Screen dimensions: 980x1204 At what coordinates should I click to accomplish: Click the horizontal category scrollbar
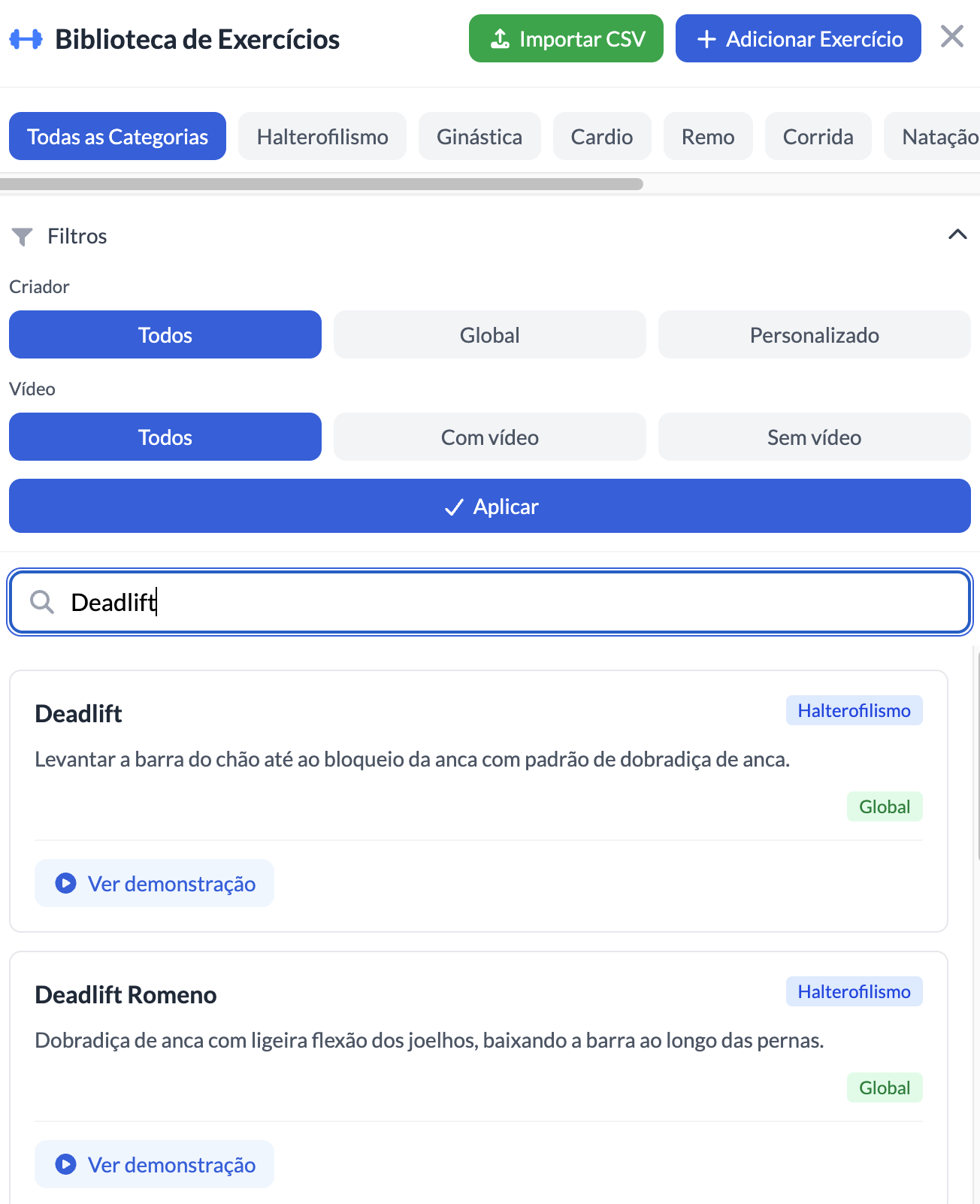[322, 184]
